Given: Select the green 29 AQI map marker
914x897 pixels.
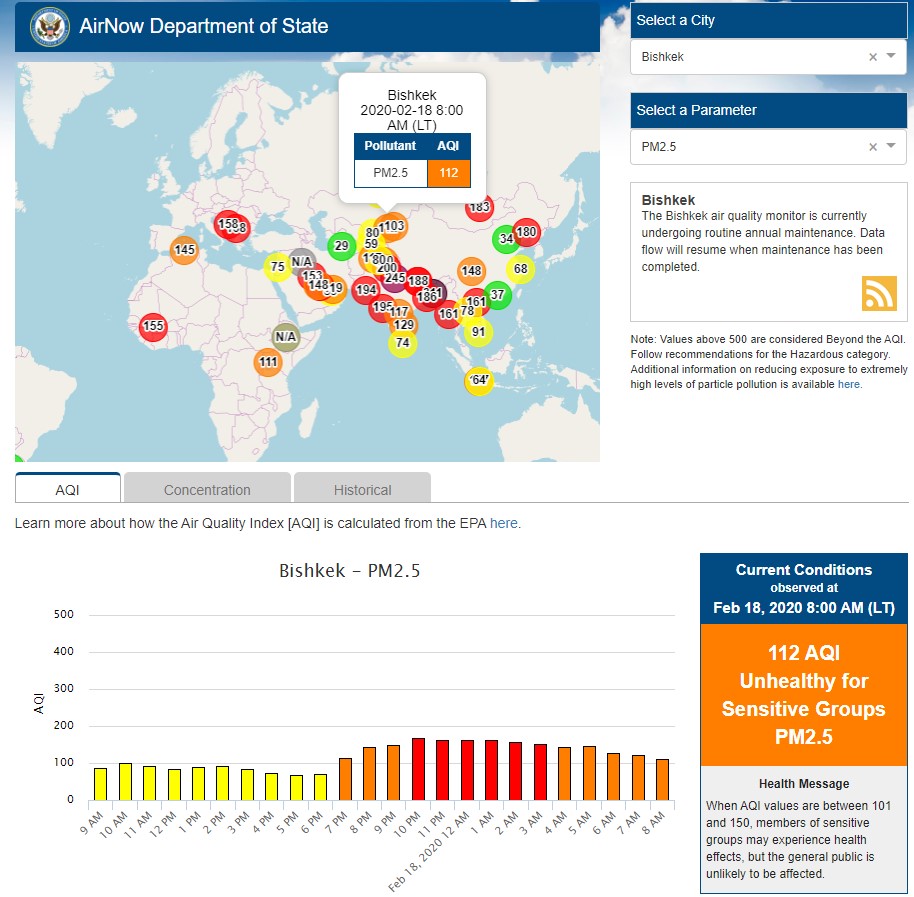Looking at the screenshot, I should (x=341, y=245).
